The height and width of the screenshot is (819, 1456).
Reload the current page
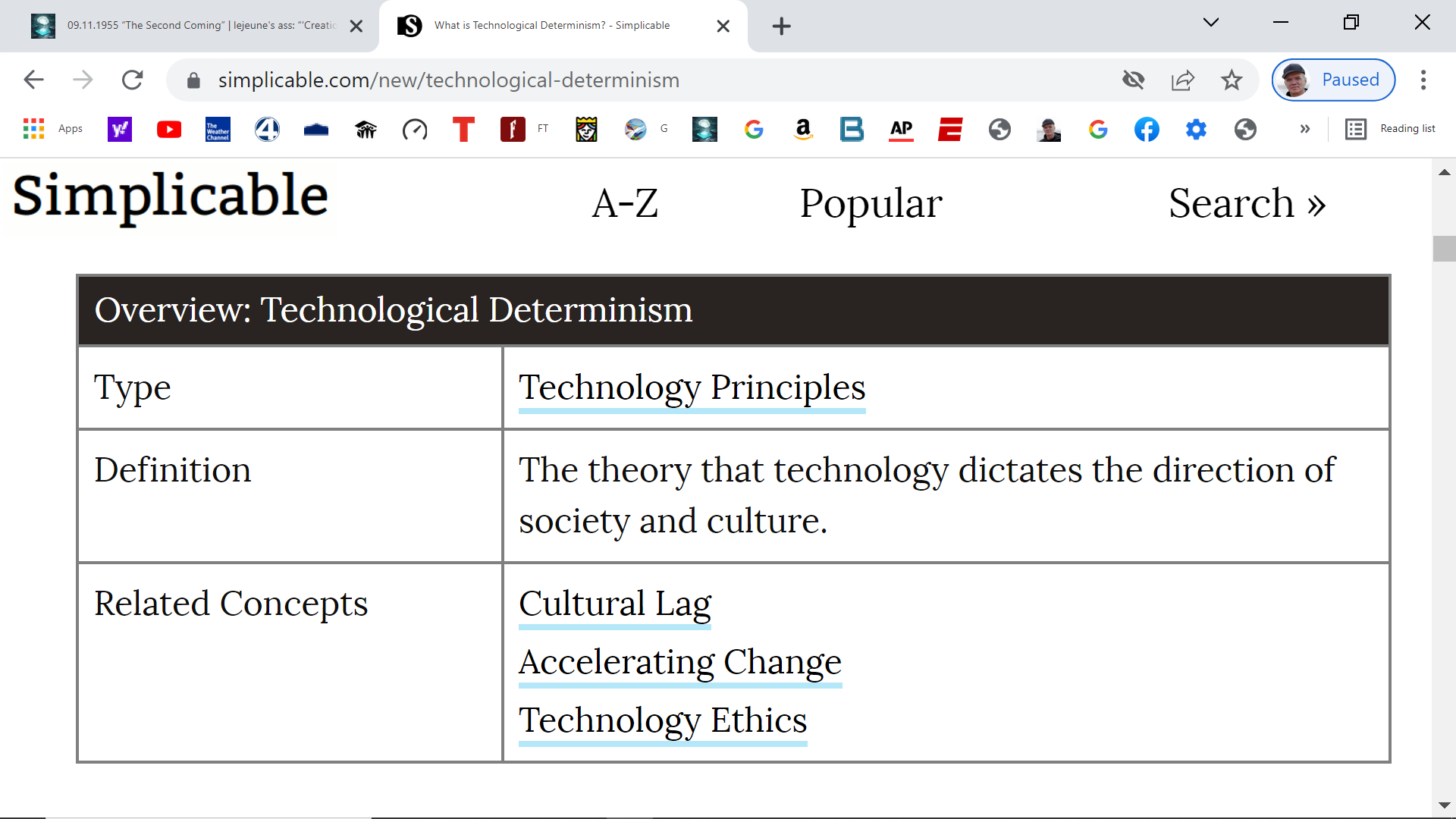pos(133,80)
